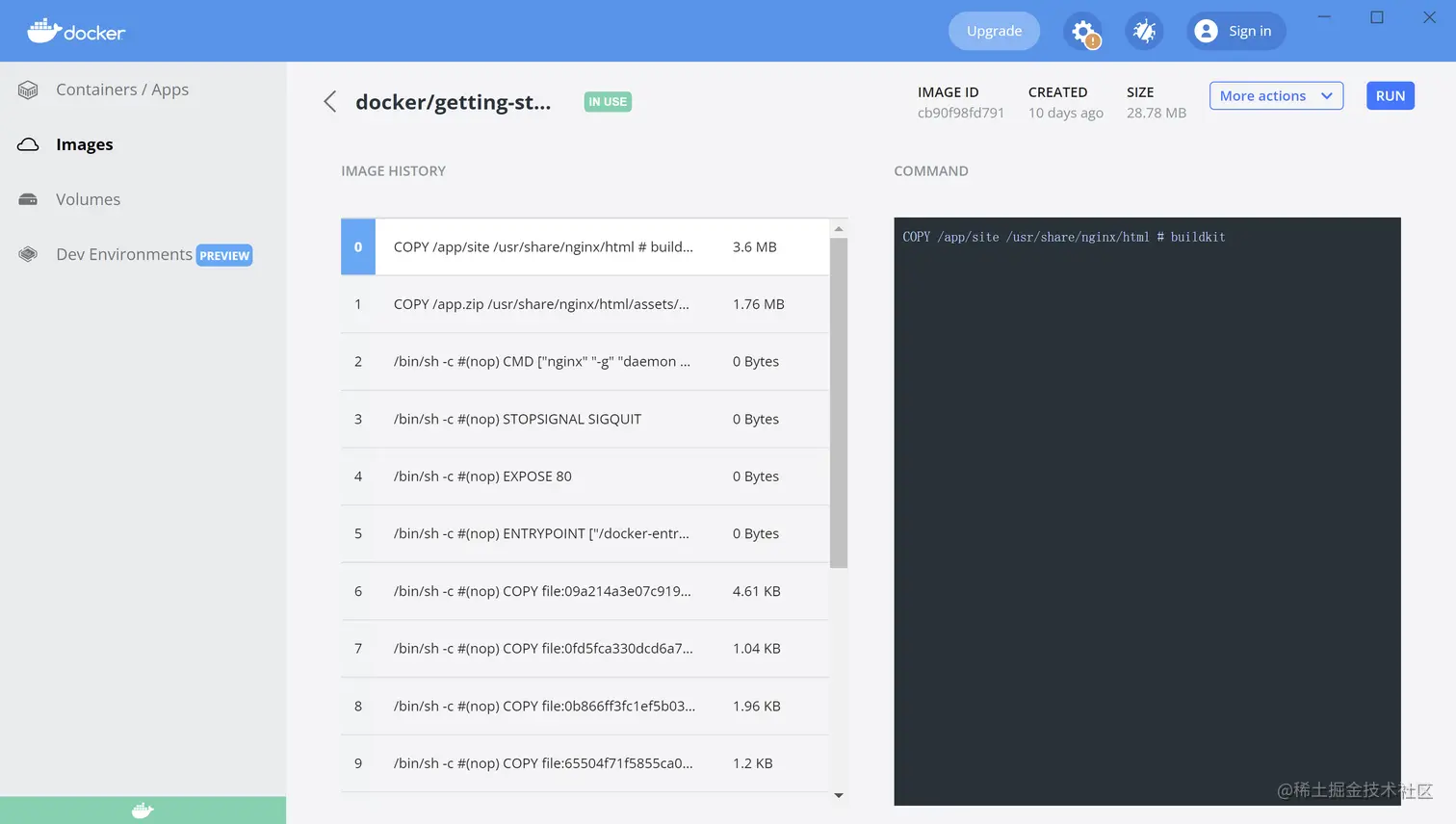
Task: Click the Sign in button
Action: pyautogui.click(x=1236, y=31)
